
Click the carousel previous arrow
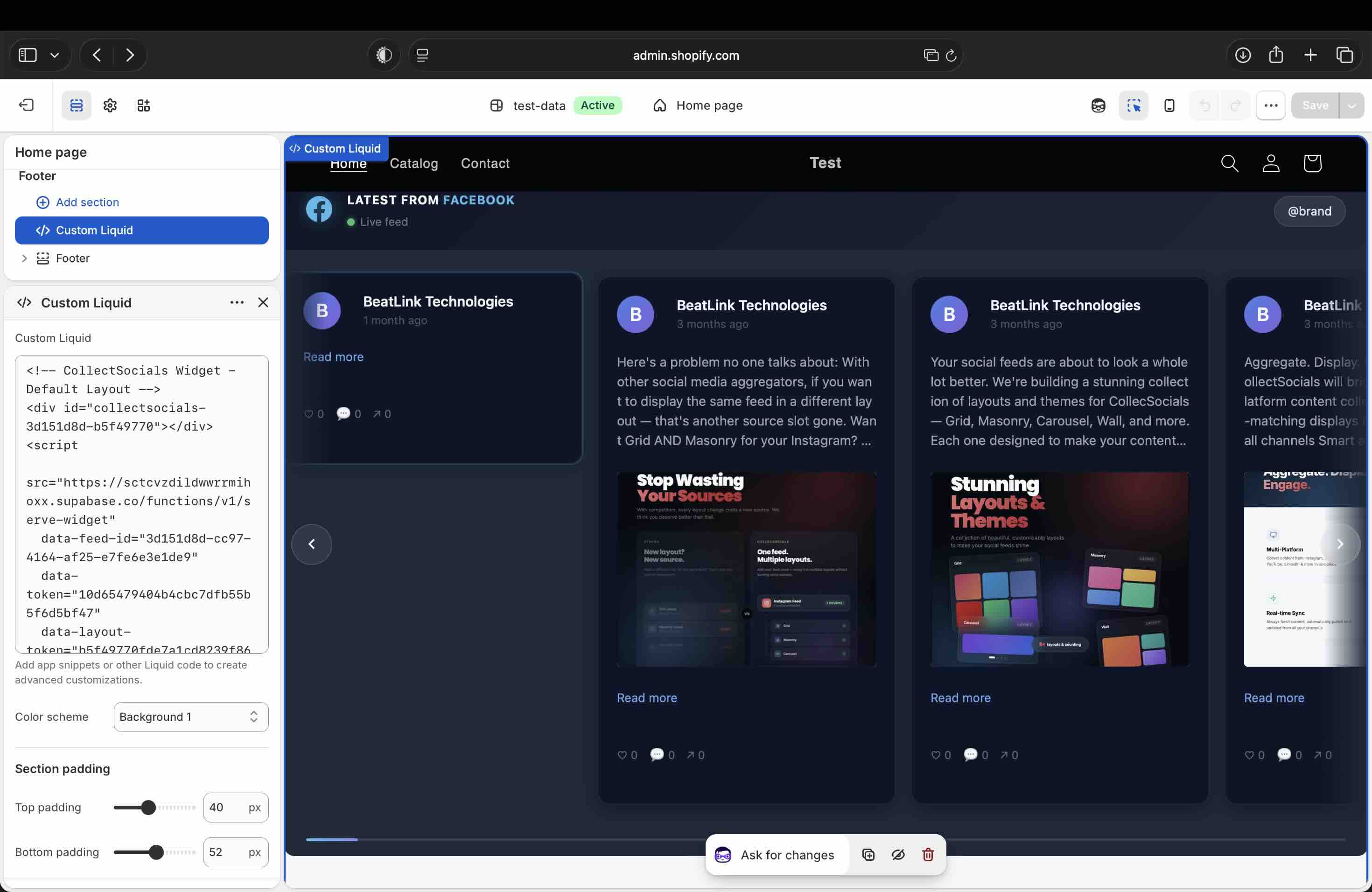pyautogui.click(x=312, y=544)
